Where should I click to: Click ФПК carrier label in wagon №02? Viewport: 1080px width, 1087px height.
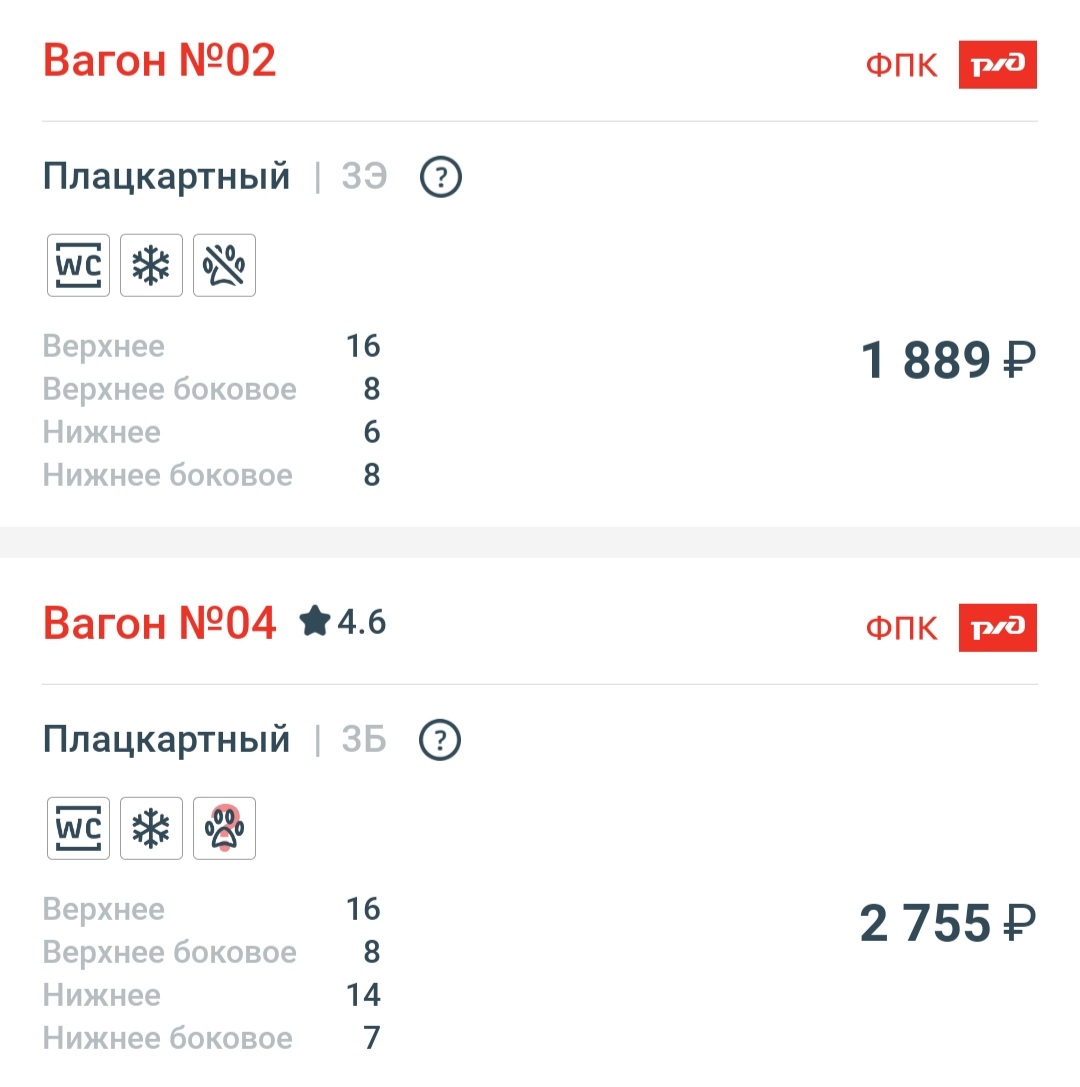pos(902,66)
